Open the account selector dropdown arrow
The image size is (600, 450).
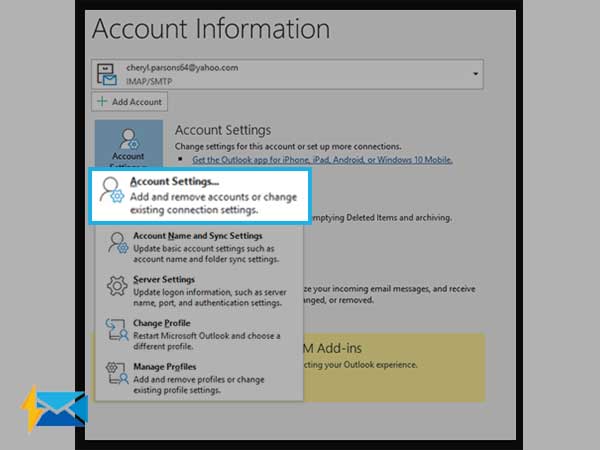point(475,74)
